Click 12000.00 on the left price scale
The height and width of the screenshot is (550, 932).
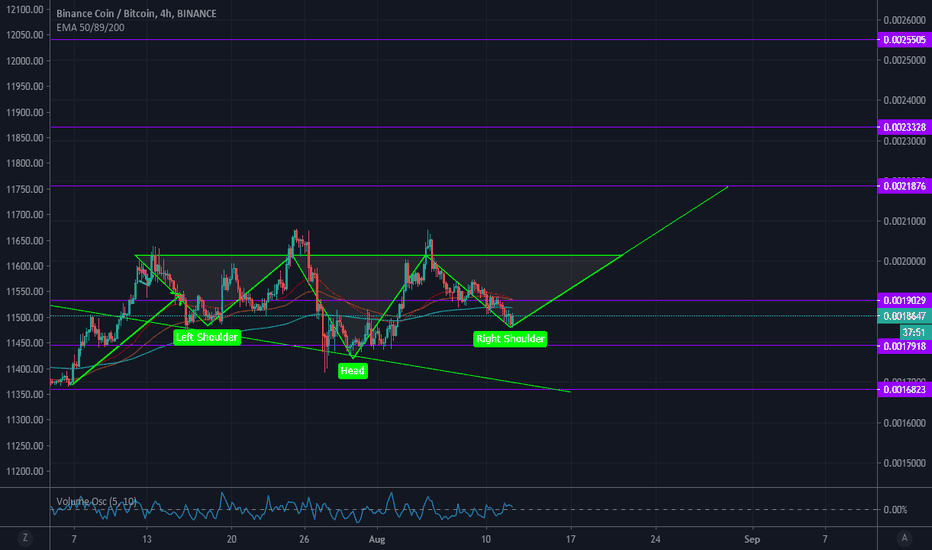[24, 61]
